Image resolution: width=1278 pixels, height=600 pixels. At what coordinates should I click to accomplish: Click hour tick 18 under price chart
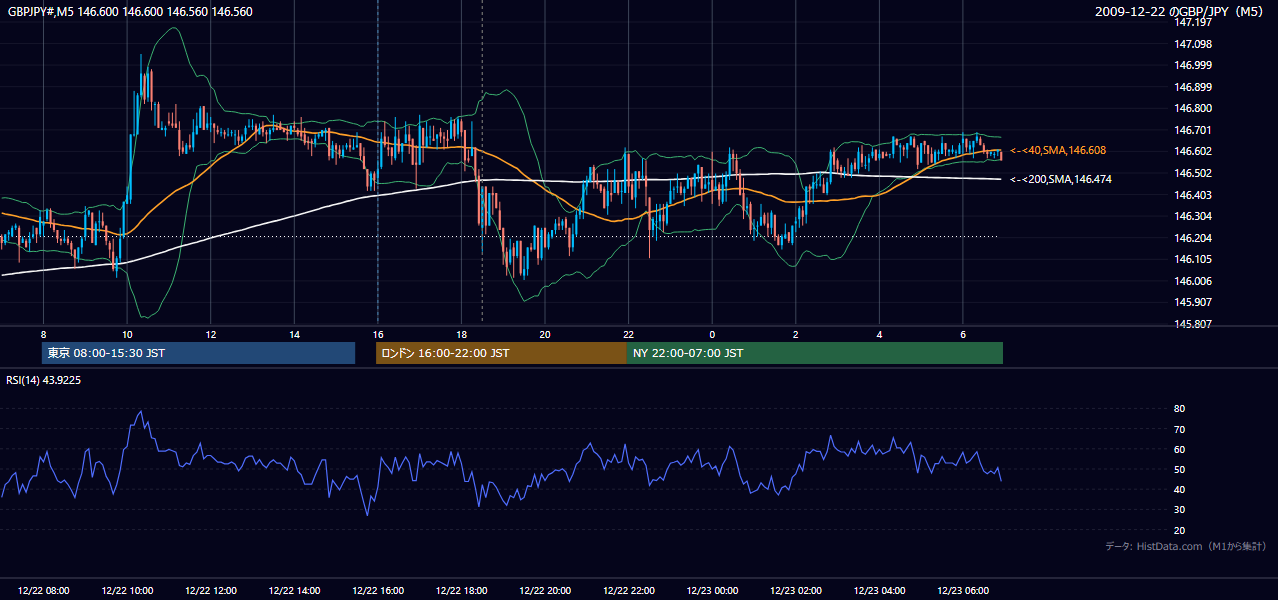pos(461,334)
